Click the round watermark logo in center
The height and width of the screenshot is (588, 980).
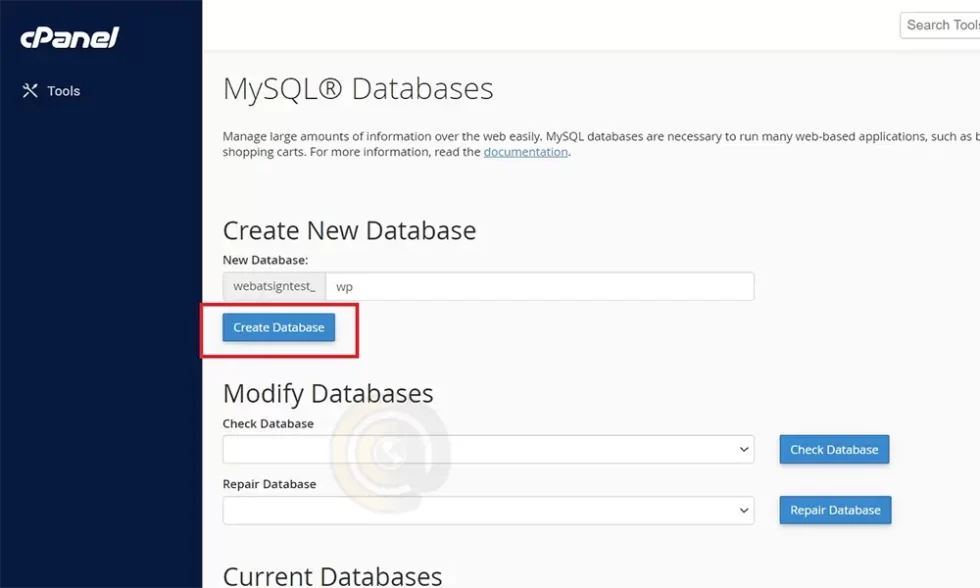(390, 452)
